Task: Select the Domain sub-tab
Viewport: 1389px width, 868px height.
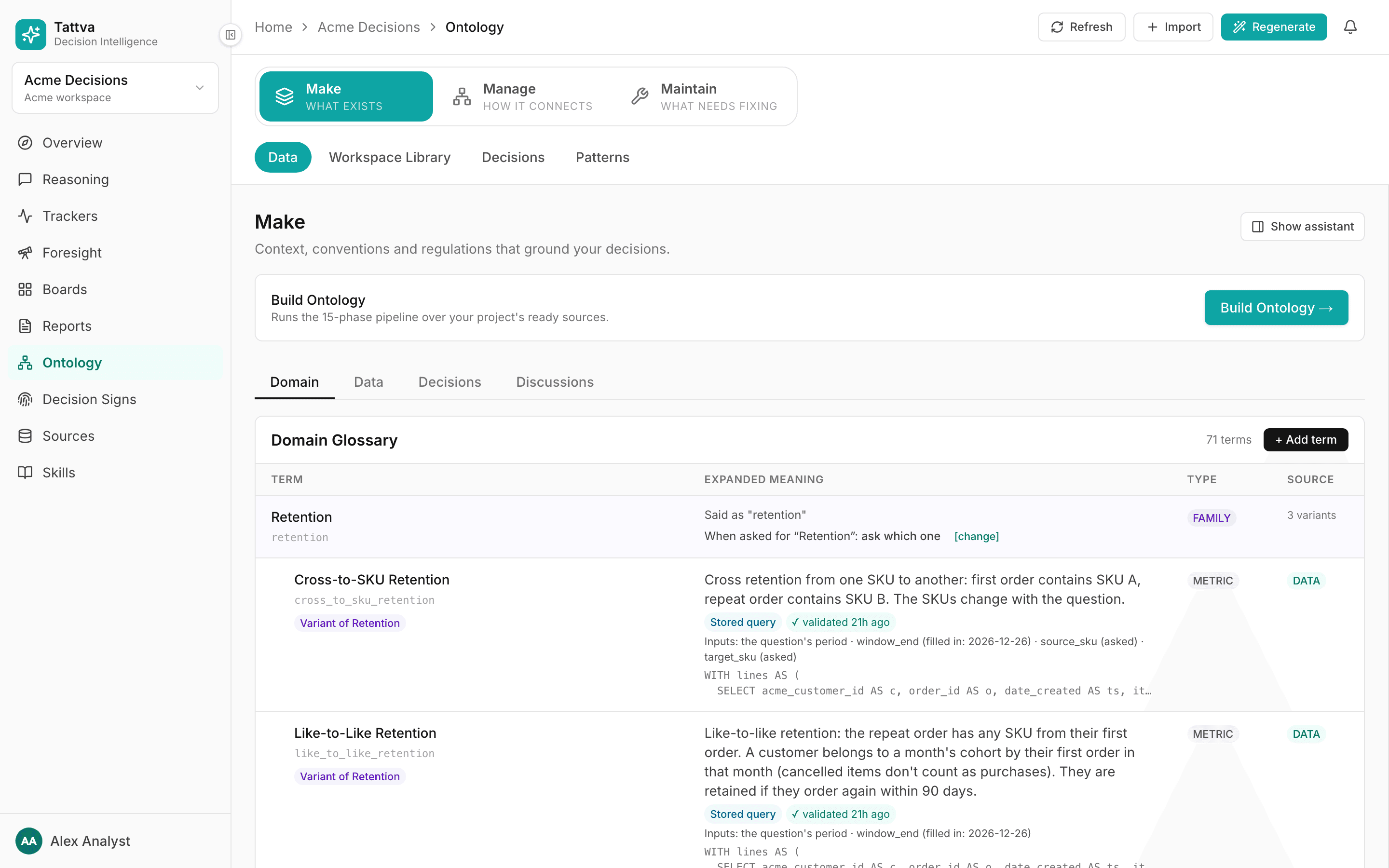Action: [295, 382]
